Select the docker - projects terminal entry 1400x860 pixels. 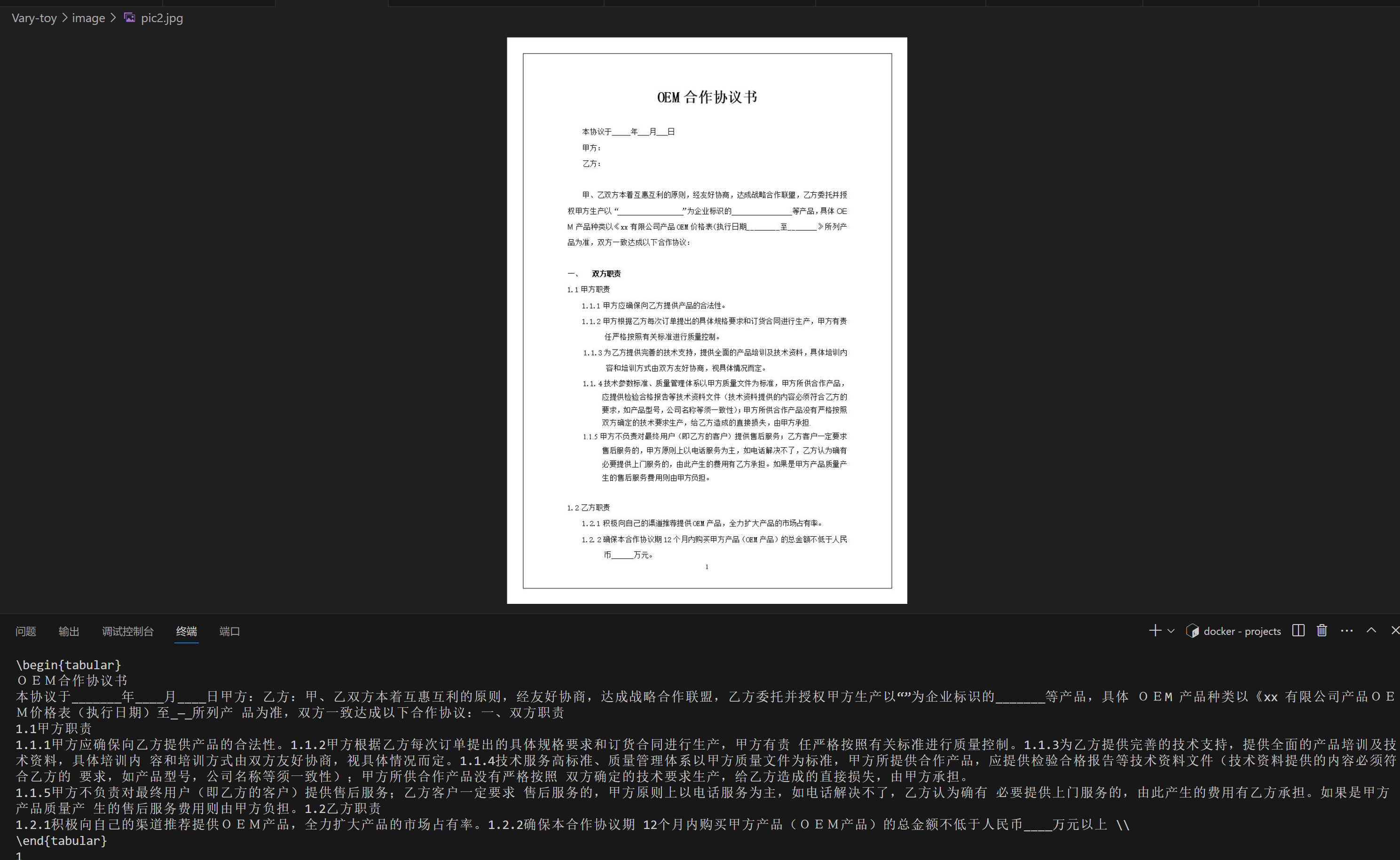pos(1242,631)
